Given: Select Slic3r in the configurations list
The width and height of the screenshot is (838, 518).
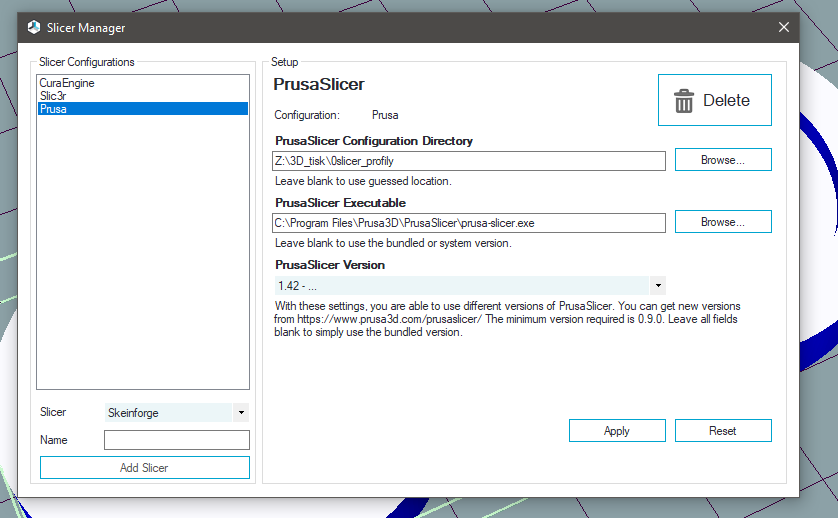Looking at the screenshot, I should [53, 96].
